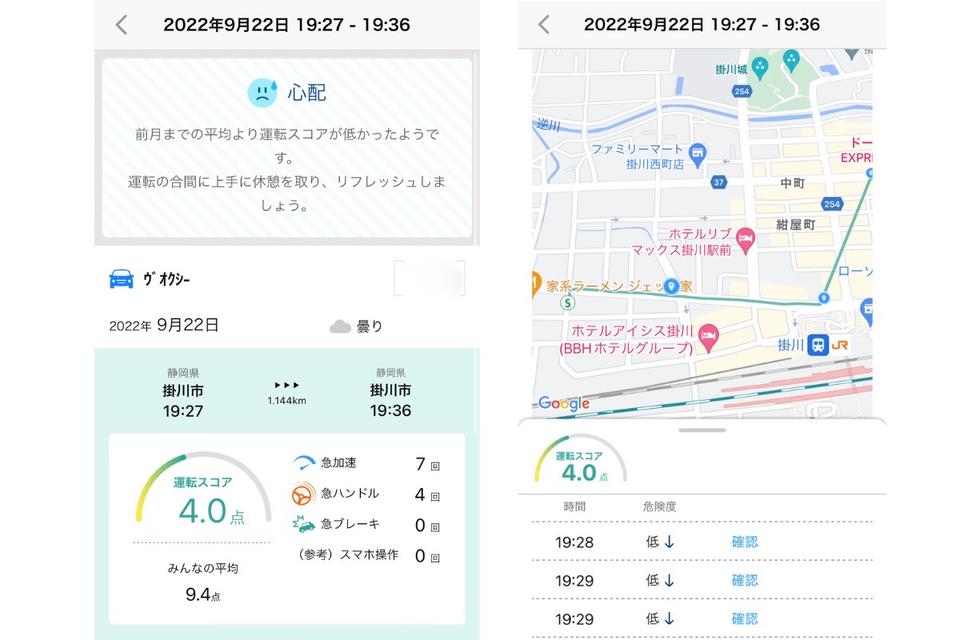Tap the Kakegawa JR station icon
Viewport: 960px width, 640px height.
(818, 345)
